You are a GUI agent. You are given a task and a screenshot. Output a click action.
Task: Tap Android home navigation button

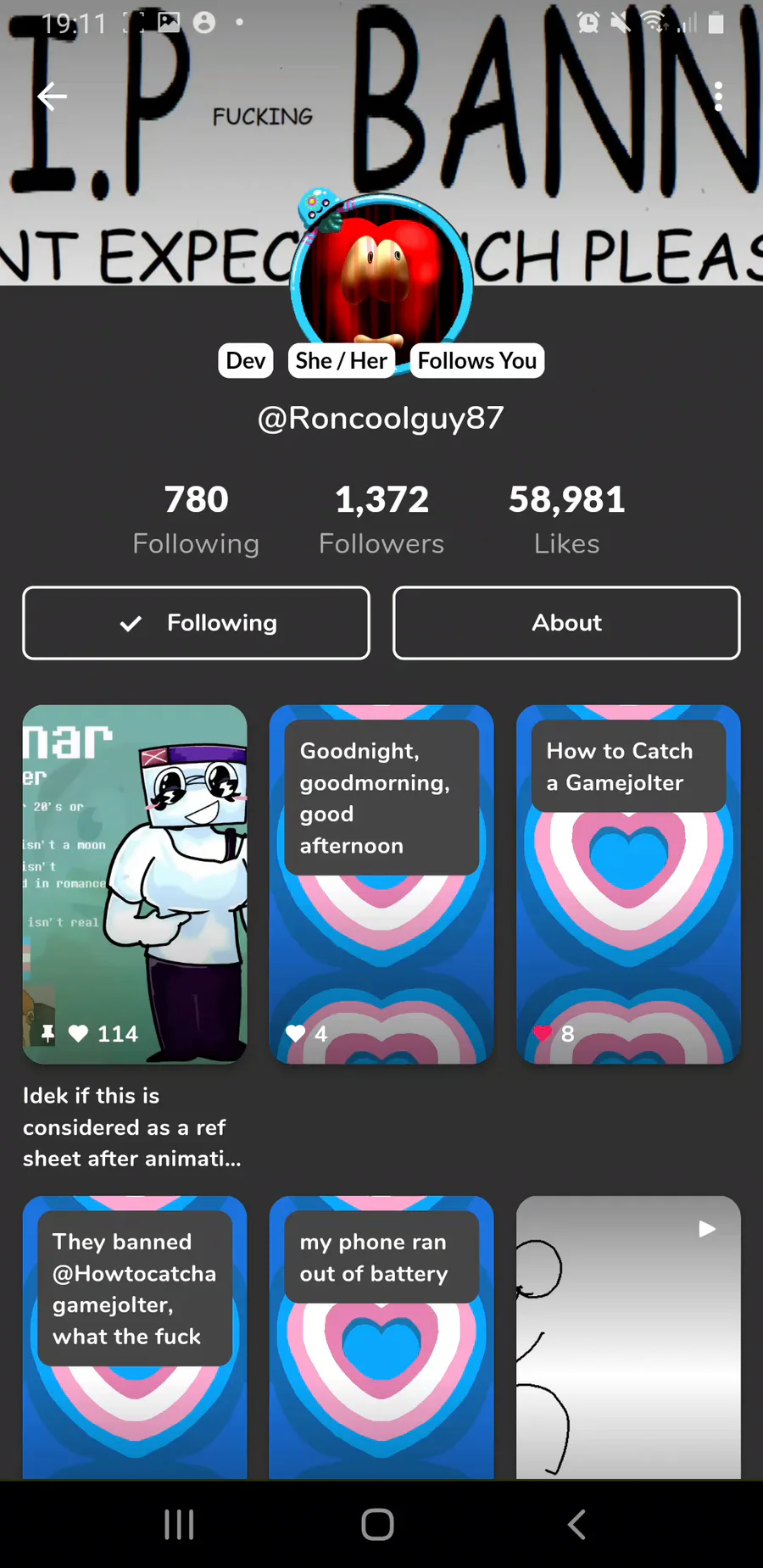tap(377, 1524)
